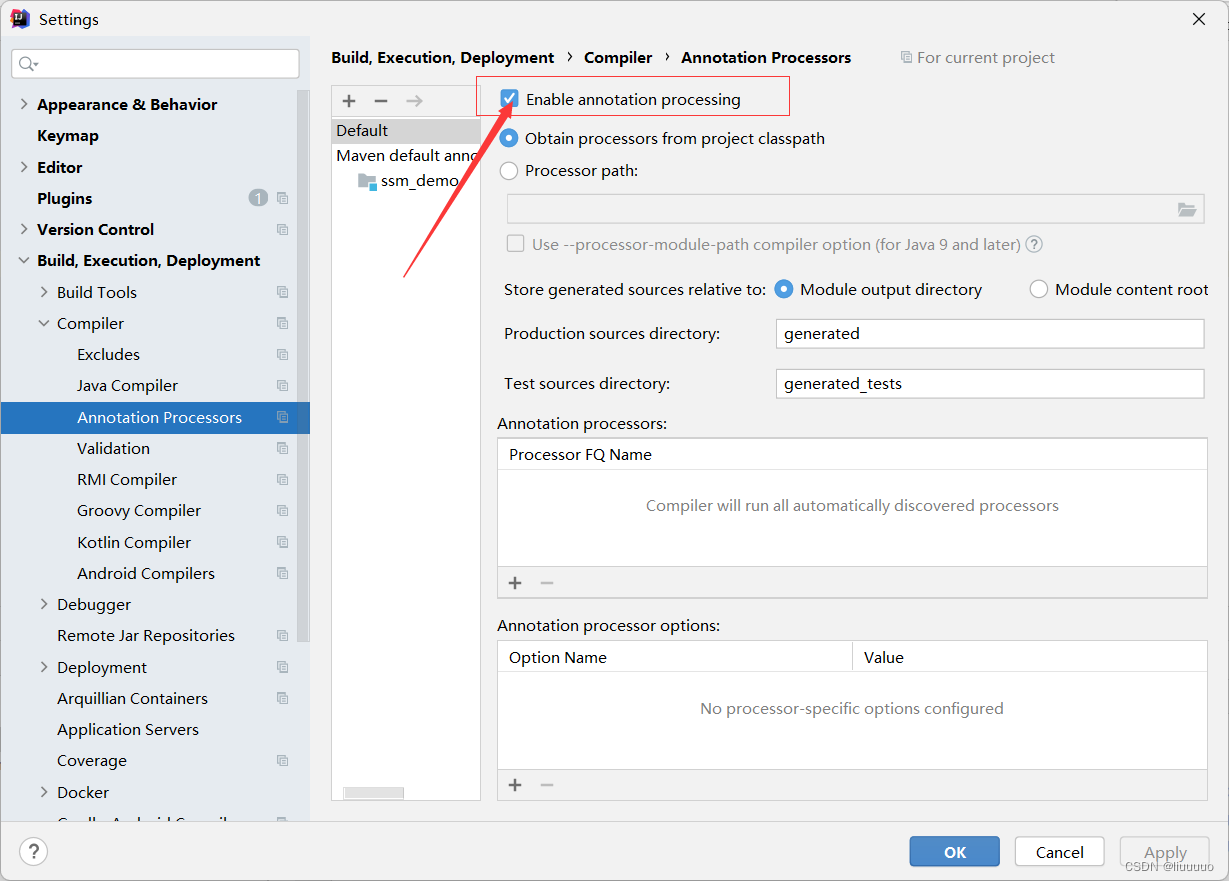Open Application Servers settings

(128, 729)
